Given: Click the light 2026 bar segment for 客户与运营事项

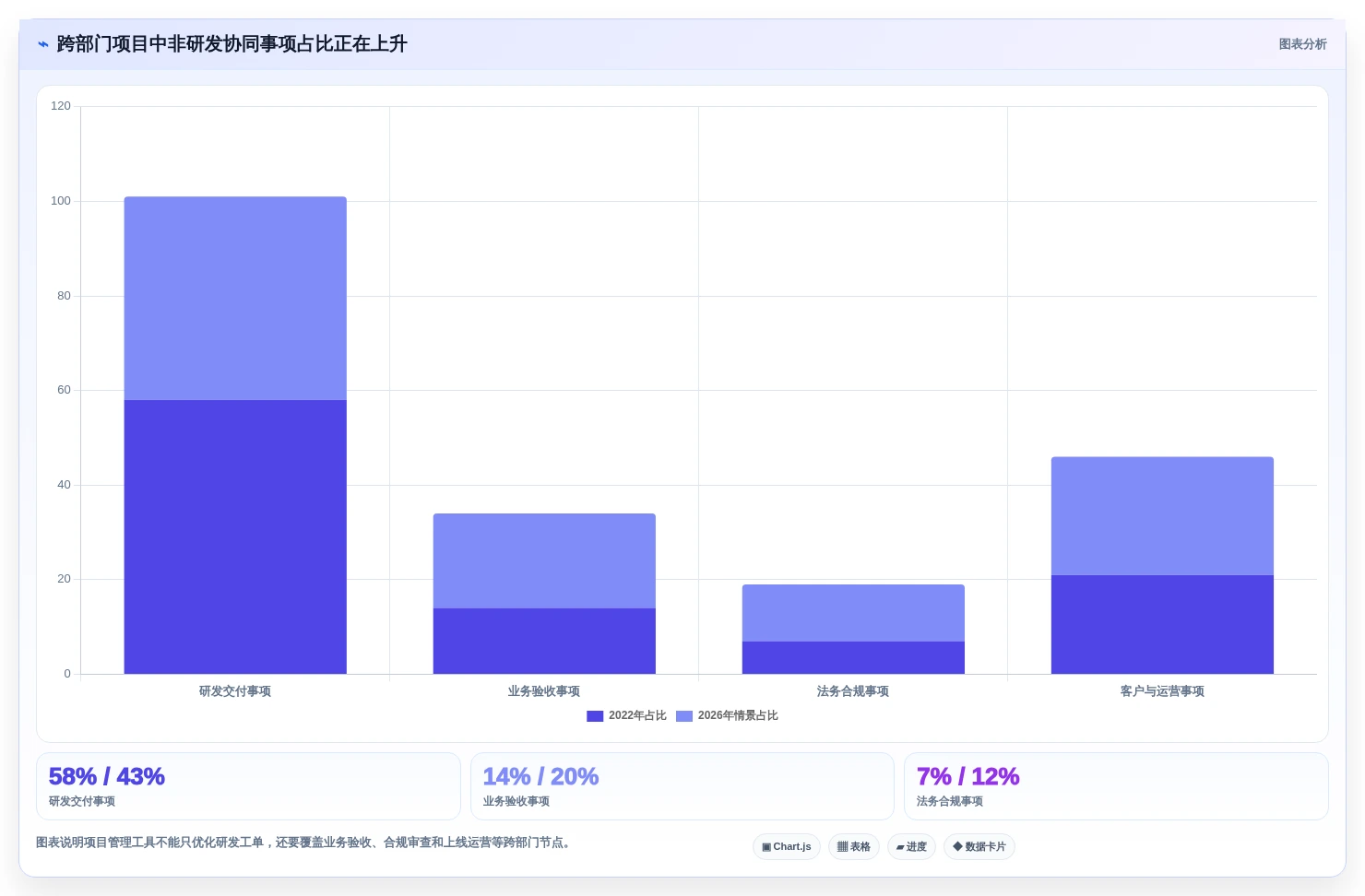Looking at the screenshot, I should pyautogui.click(x=1162, y=516).
